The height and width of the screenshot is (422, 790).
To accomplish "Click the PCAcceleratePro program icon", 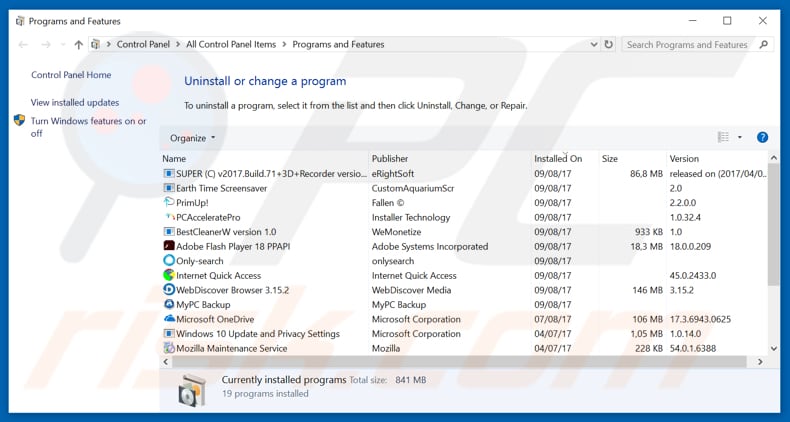I will click(x=170, y=217).
